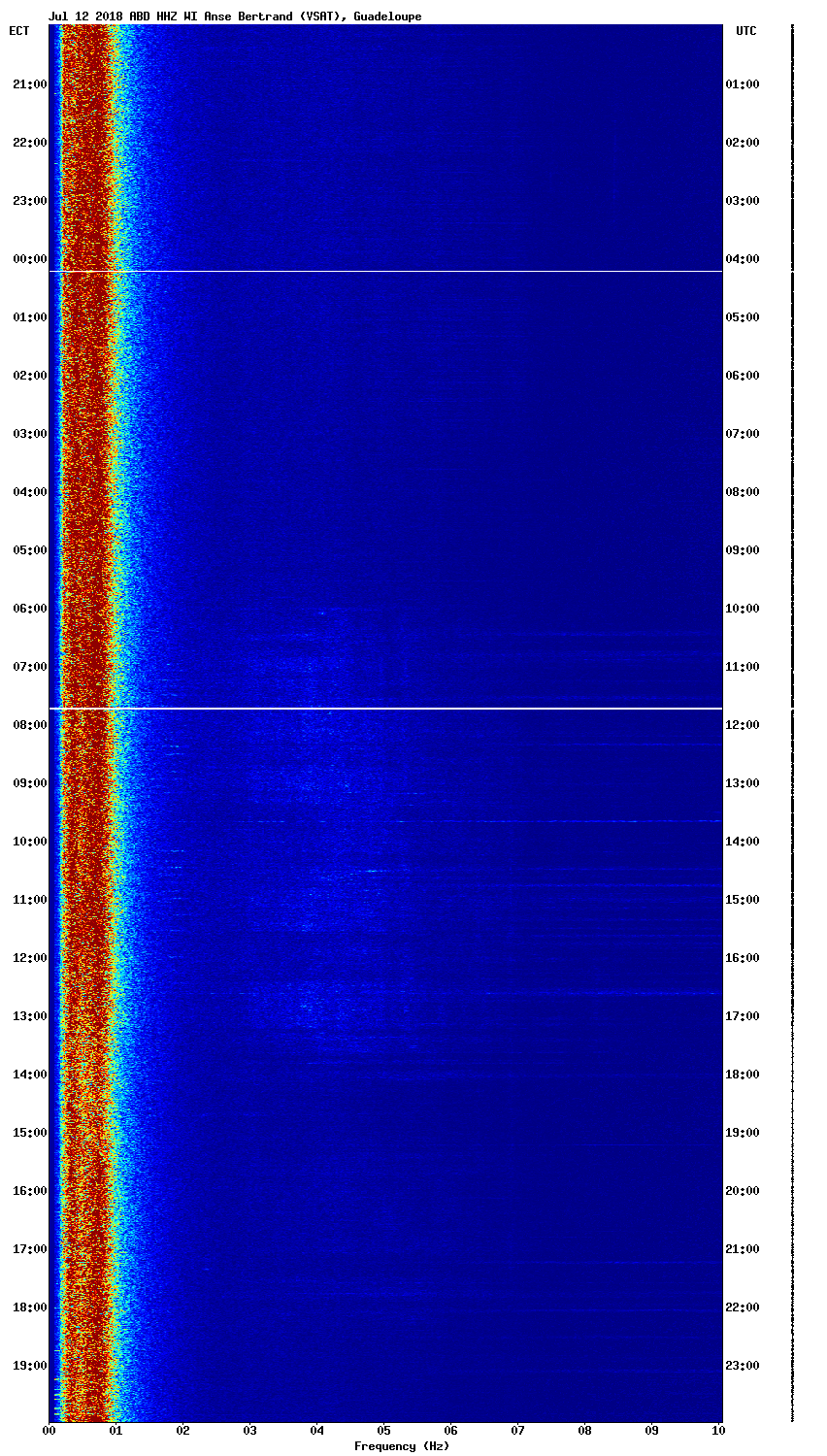Select ECT axis '18:00' time label

point(30,1307)
